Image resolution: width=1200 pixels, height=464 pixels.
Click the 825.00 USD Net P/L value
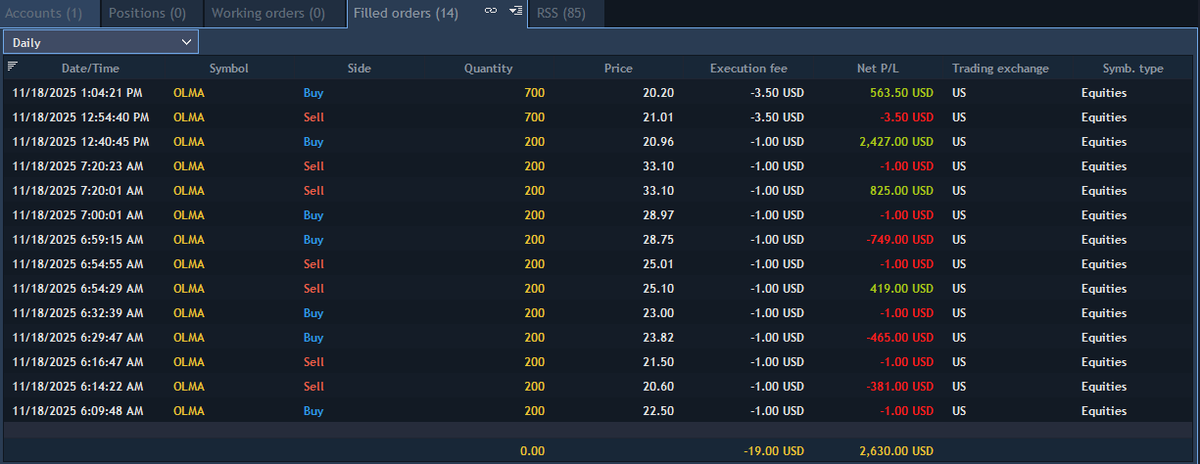coord(902,191)
